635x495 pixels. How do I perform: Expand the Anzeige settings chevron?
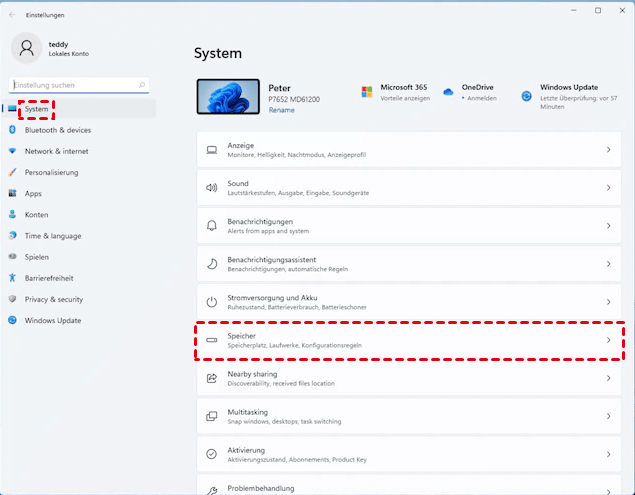click(608, 150)
